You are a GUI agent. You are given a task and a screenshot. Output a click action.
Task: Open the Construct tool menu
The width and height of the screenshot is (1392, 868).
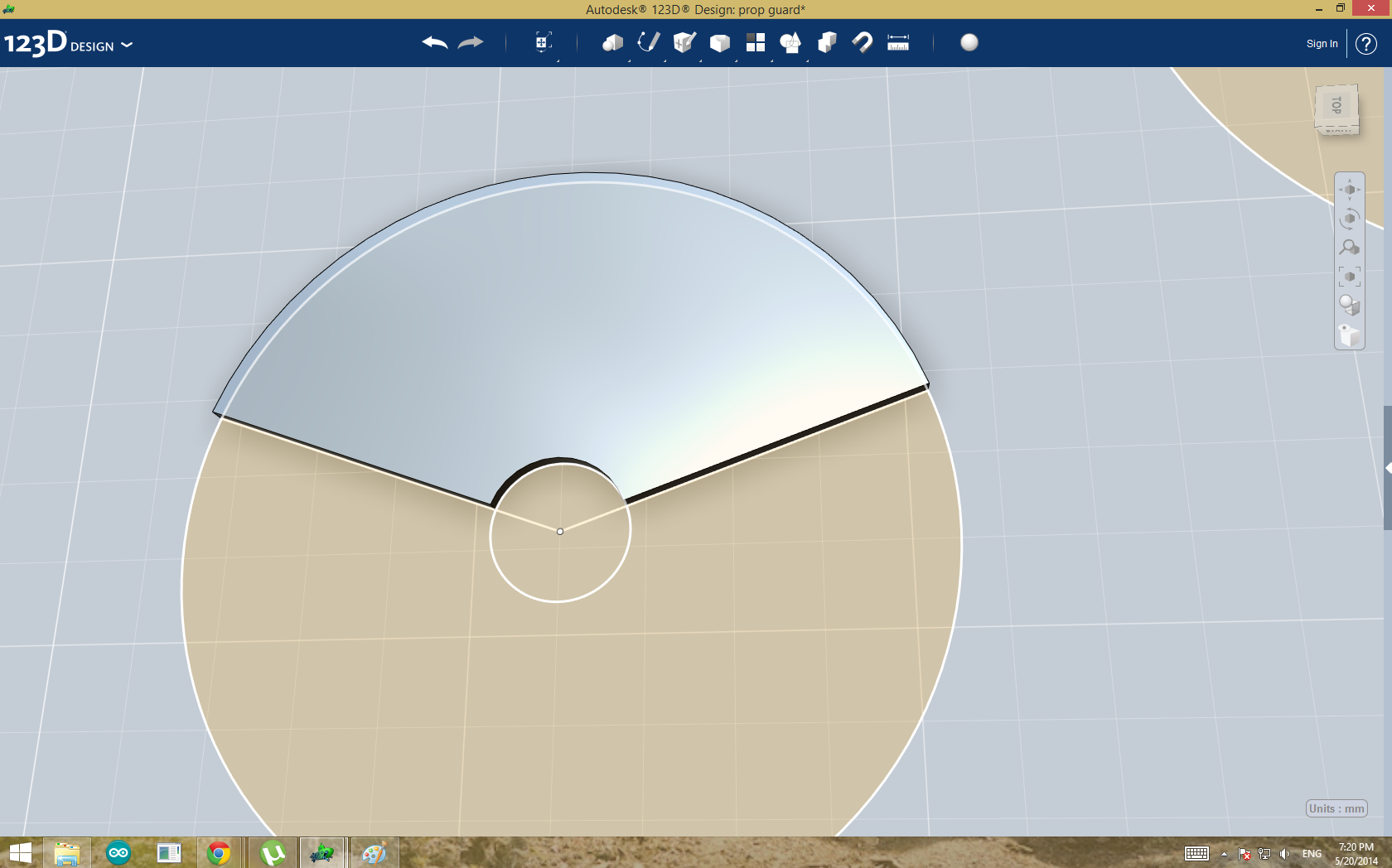[684, 42]
